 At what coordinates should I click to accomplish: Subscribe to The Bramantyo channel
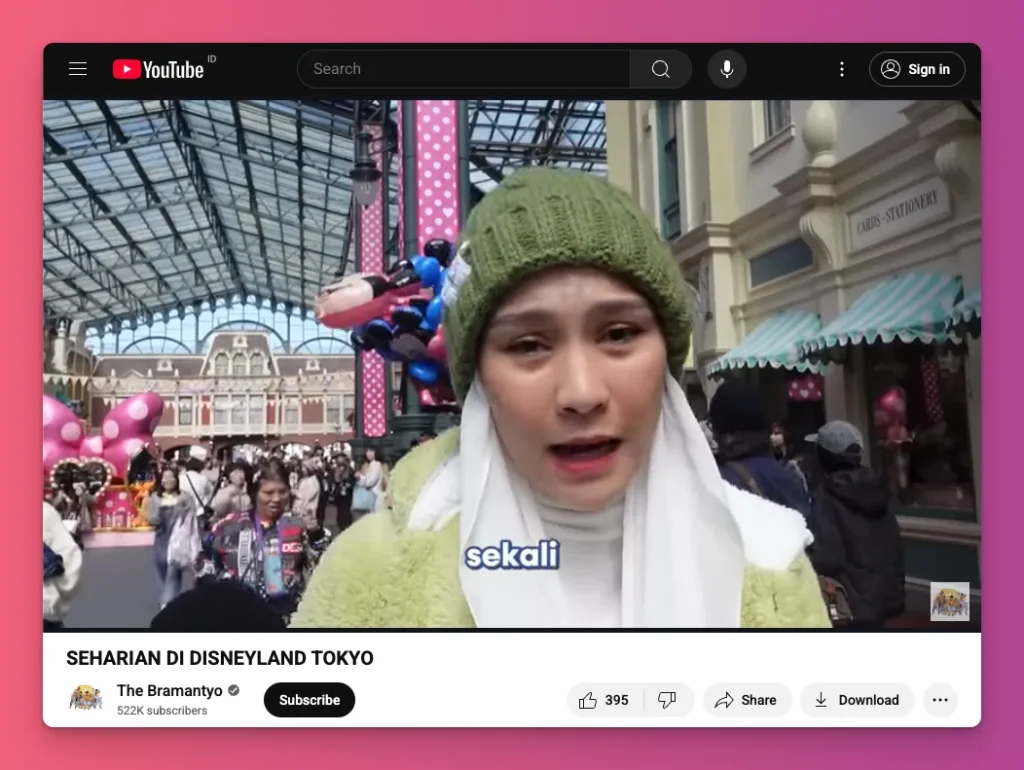pos(309,700)
